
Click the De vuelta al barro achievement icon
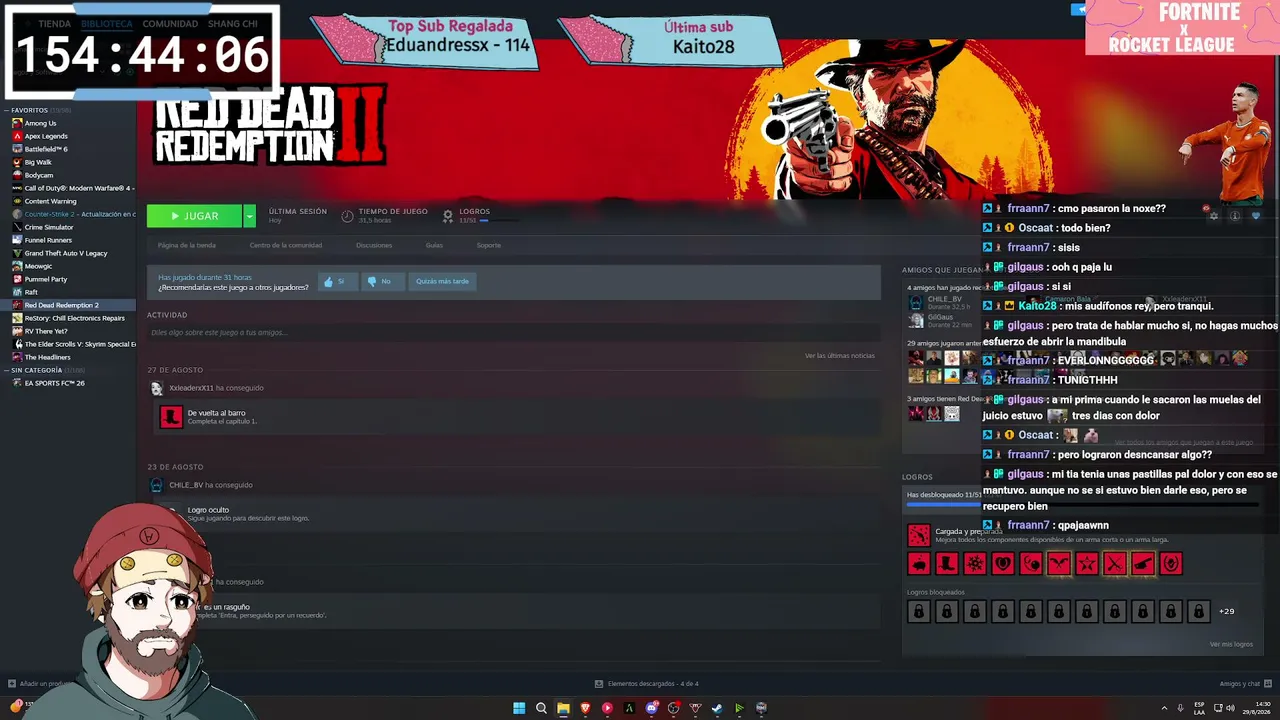point(171,417)
